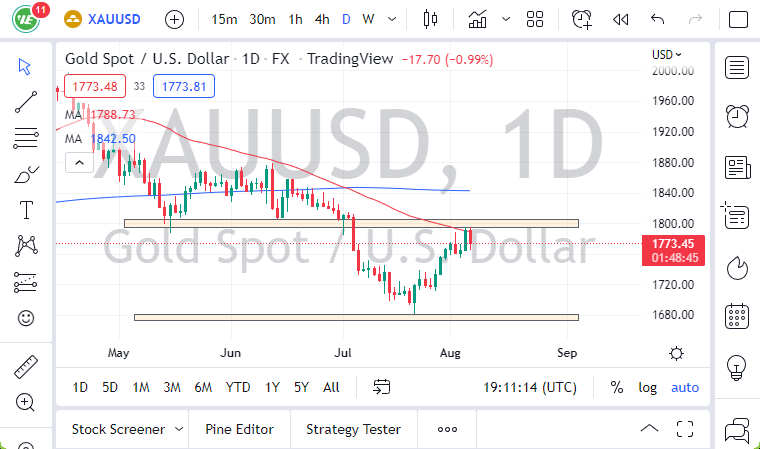The image size is (760, 449).
Task: Toggle percent scale mode
Action: pos(617,387)
